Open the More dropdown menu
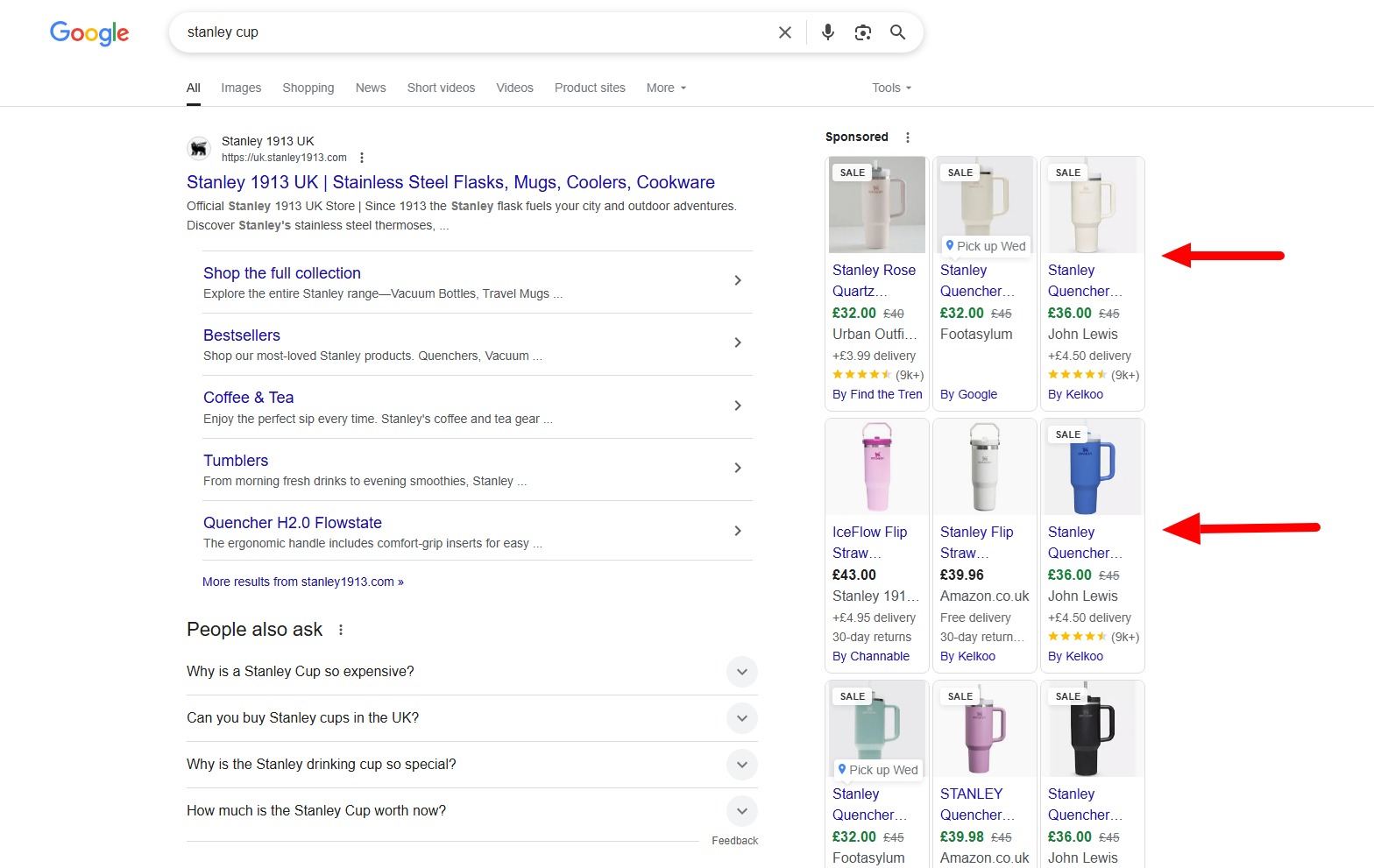This screenshot has width=1374, height=868. coord(666,88)
